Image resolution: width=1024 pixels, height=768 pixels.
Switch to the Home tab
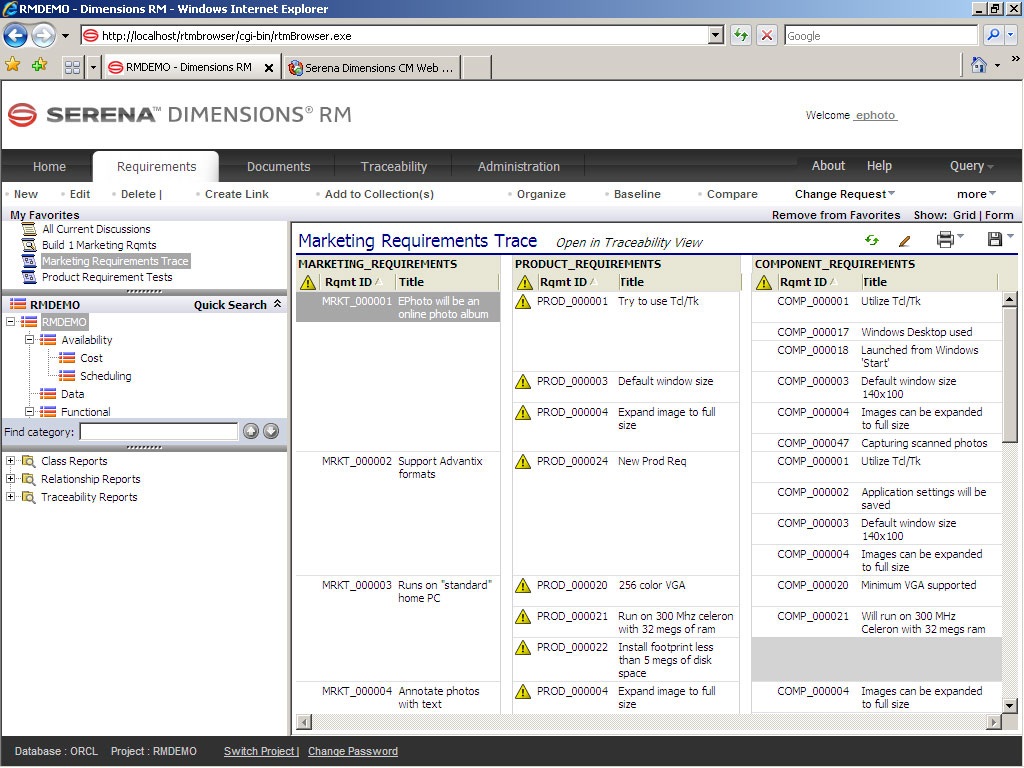tap(49, 167)
